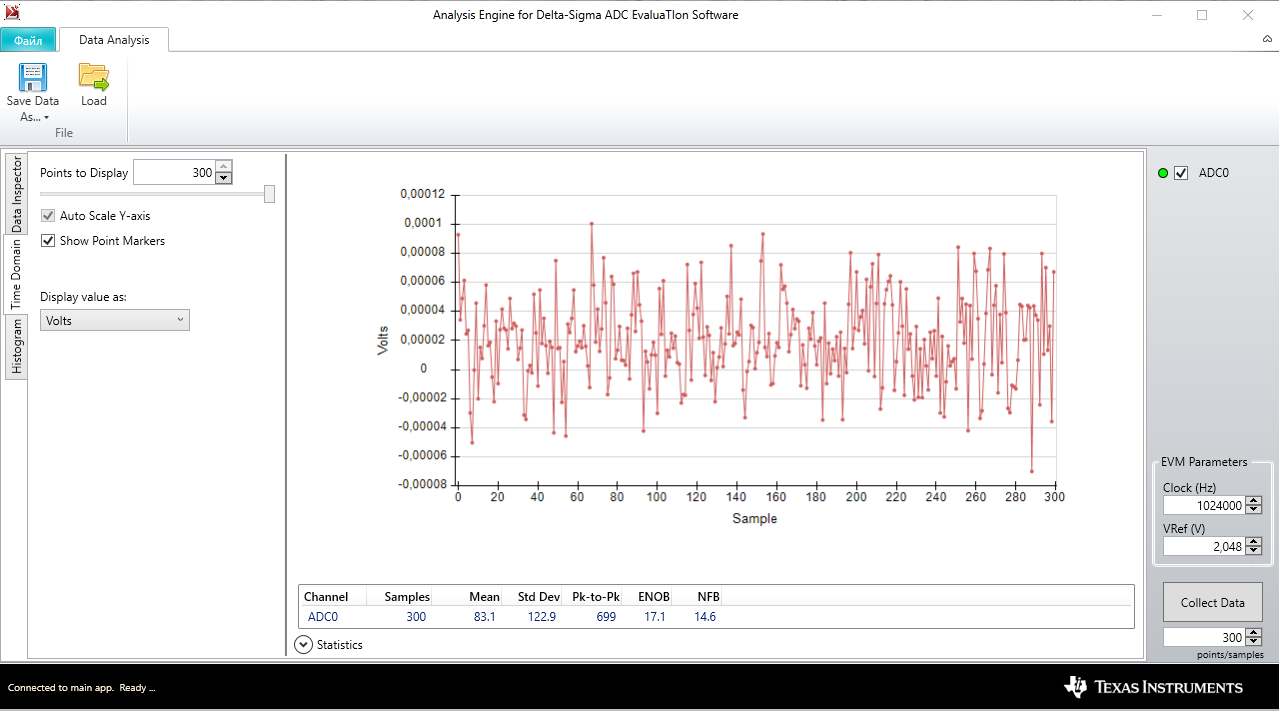Screen dimensions: 1279x711
Task: Toggle the Show Point Markers checkbox
Action: 48,241
